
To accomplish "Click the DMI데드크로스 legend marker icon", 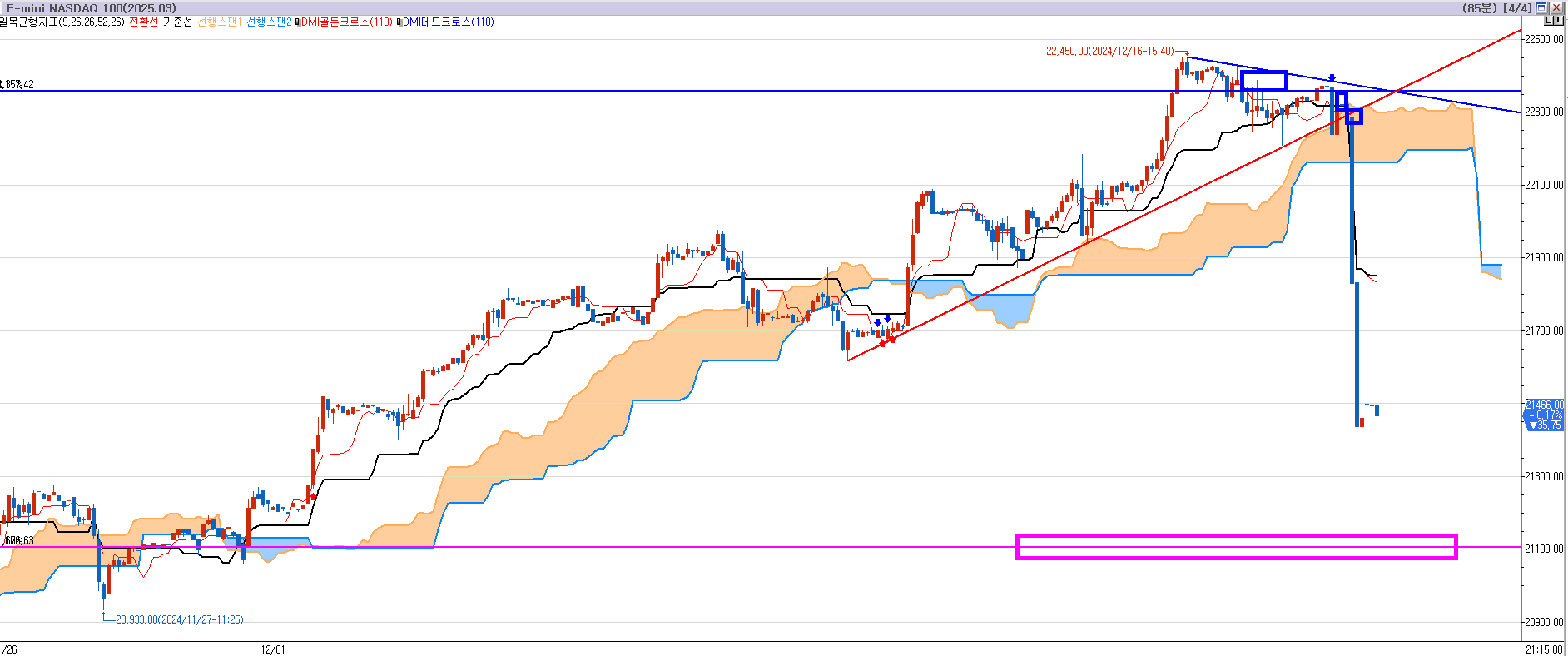I will tap(399, 22).
